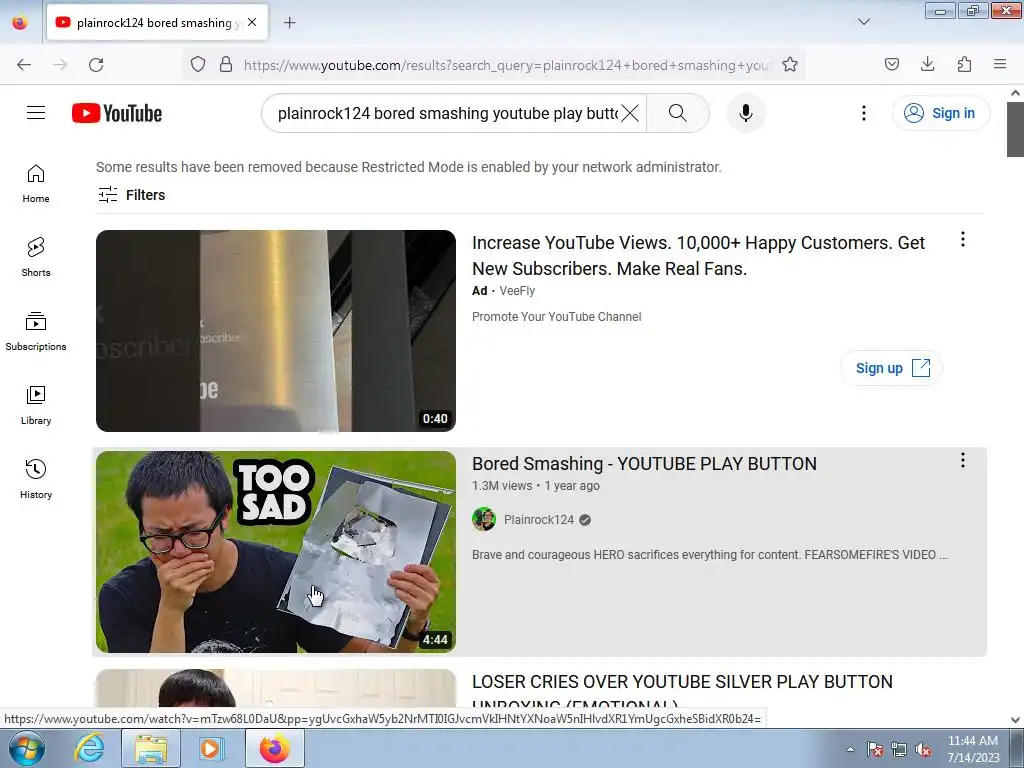This screenshot has height=768, width=1024.
Task: Open options menu for VeeFly ad
Action: tap(963, 240)
